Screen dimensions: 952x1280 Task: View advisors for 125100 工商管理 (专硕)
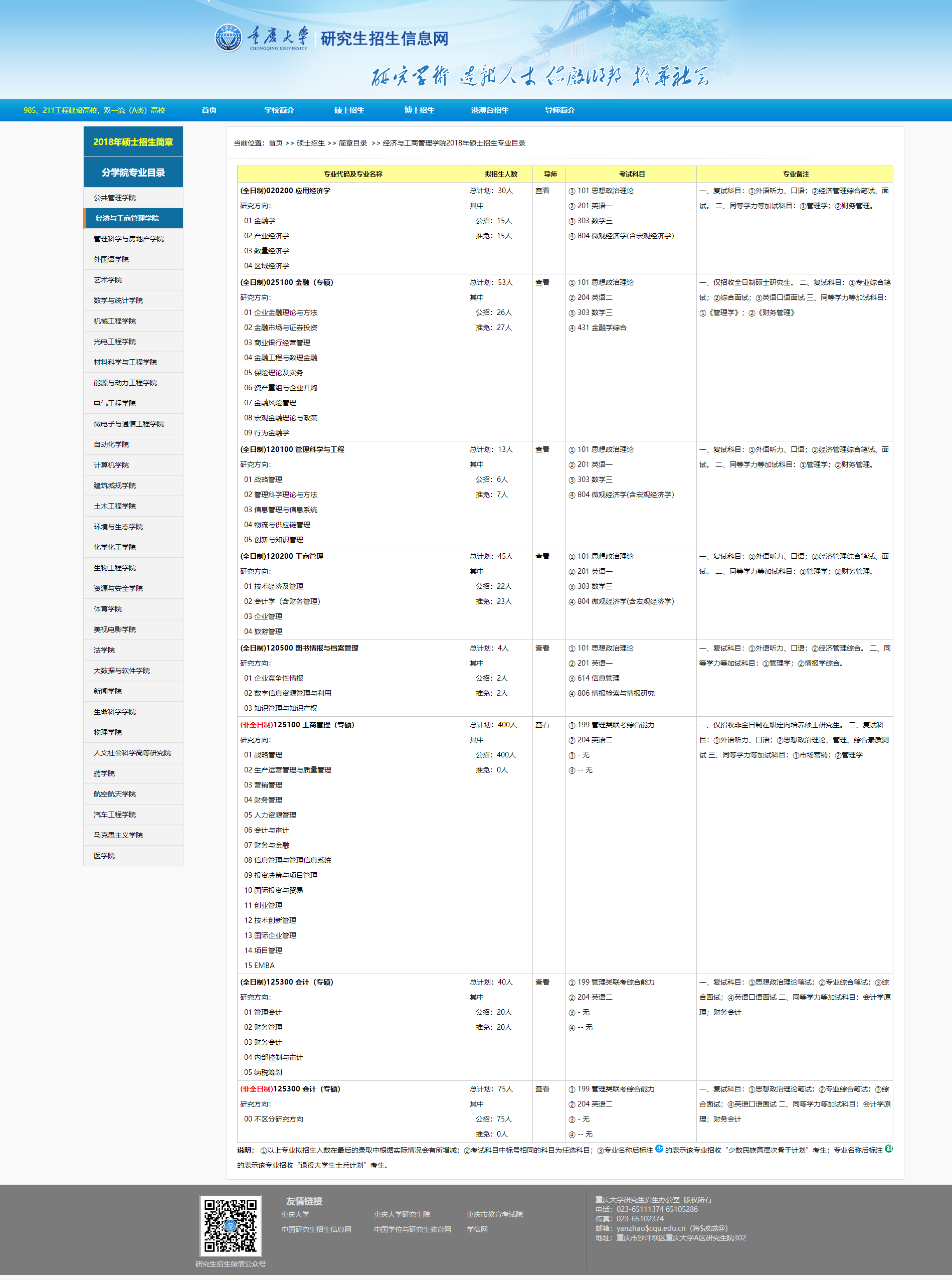tap(542, 725)
